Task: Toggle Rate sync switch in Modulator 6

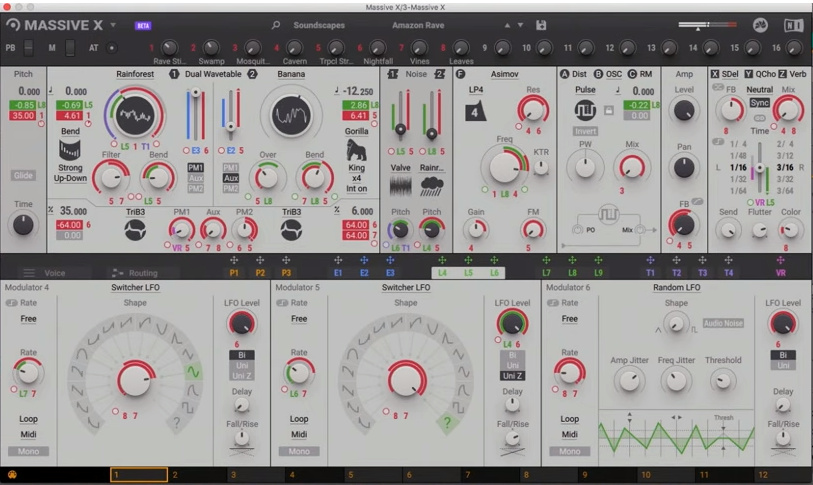Action: tap(552, 303)
